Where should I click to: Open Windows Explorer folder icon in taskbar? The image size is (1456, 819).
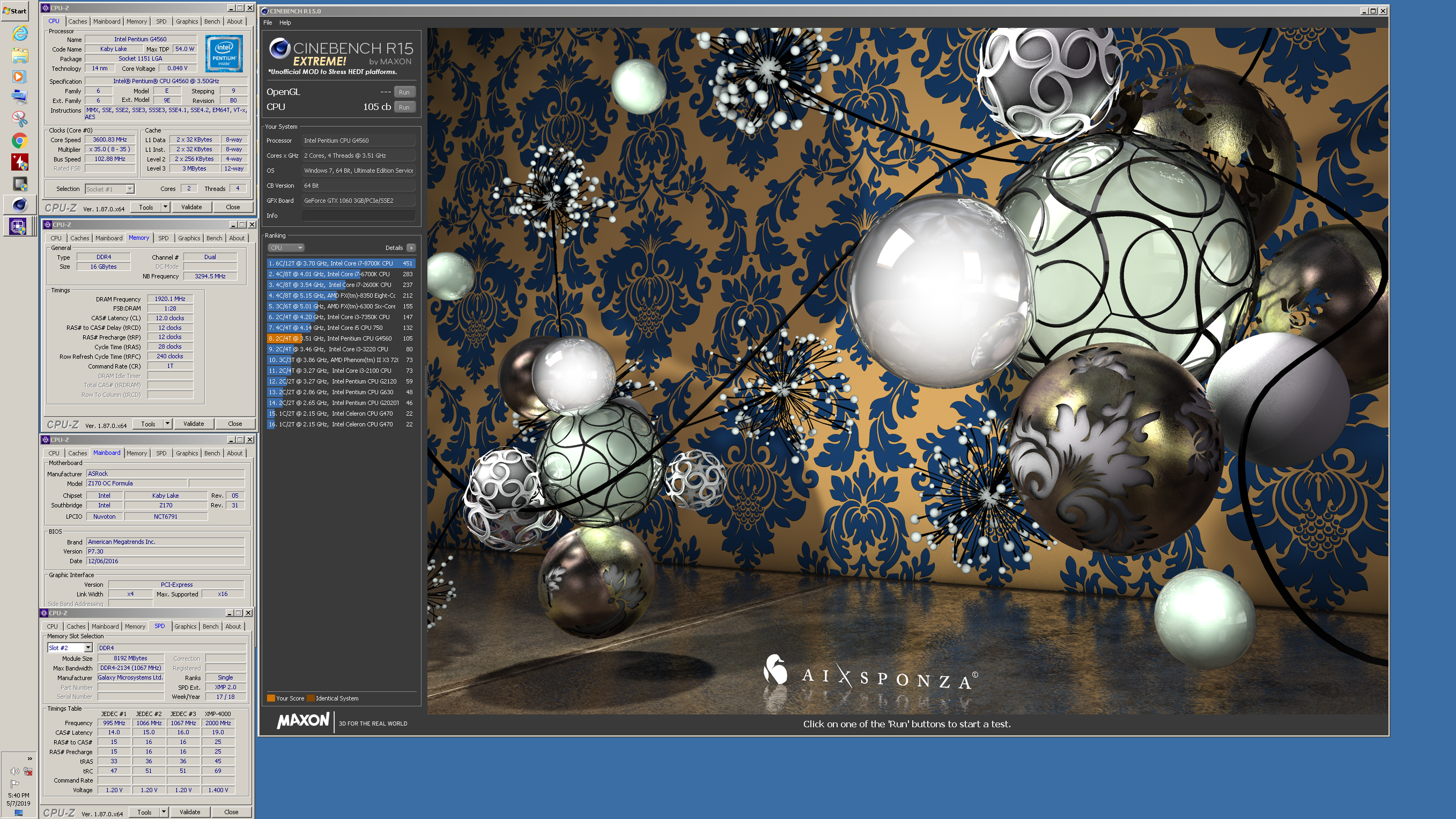(x=20, y=55)
